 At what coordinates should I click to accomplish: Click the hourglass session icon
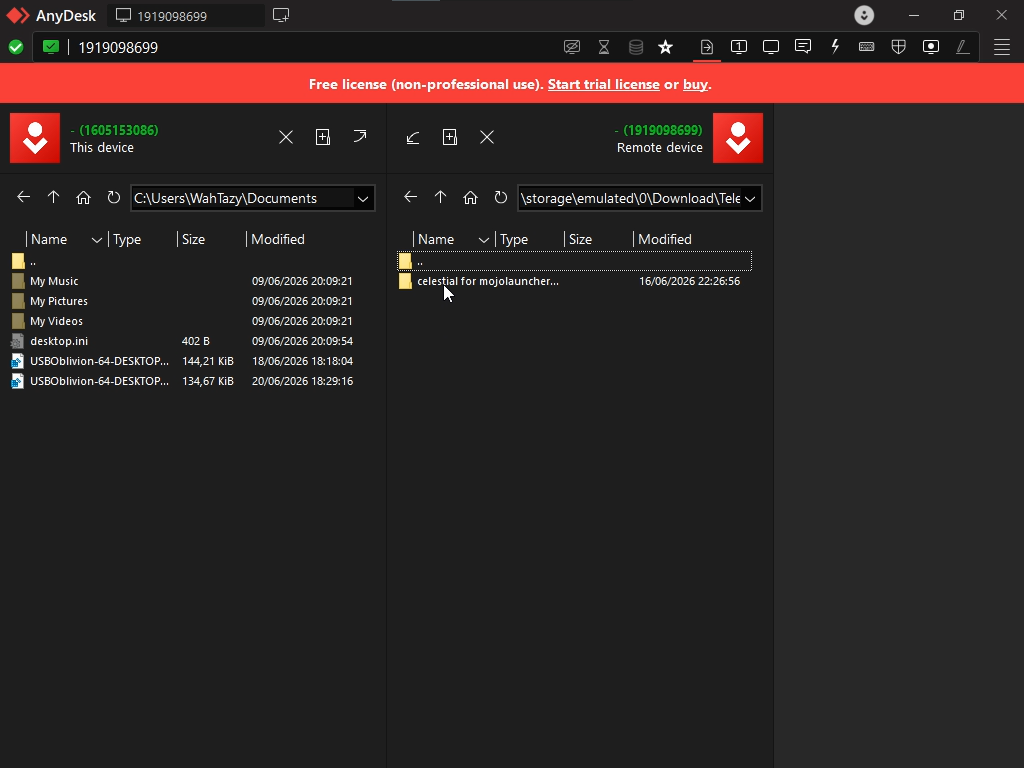(x=604, y=47)
